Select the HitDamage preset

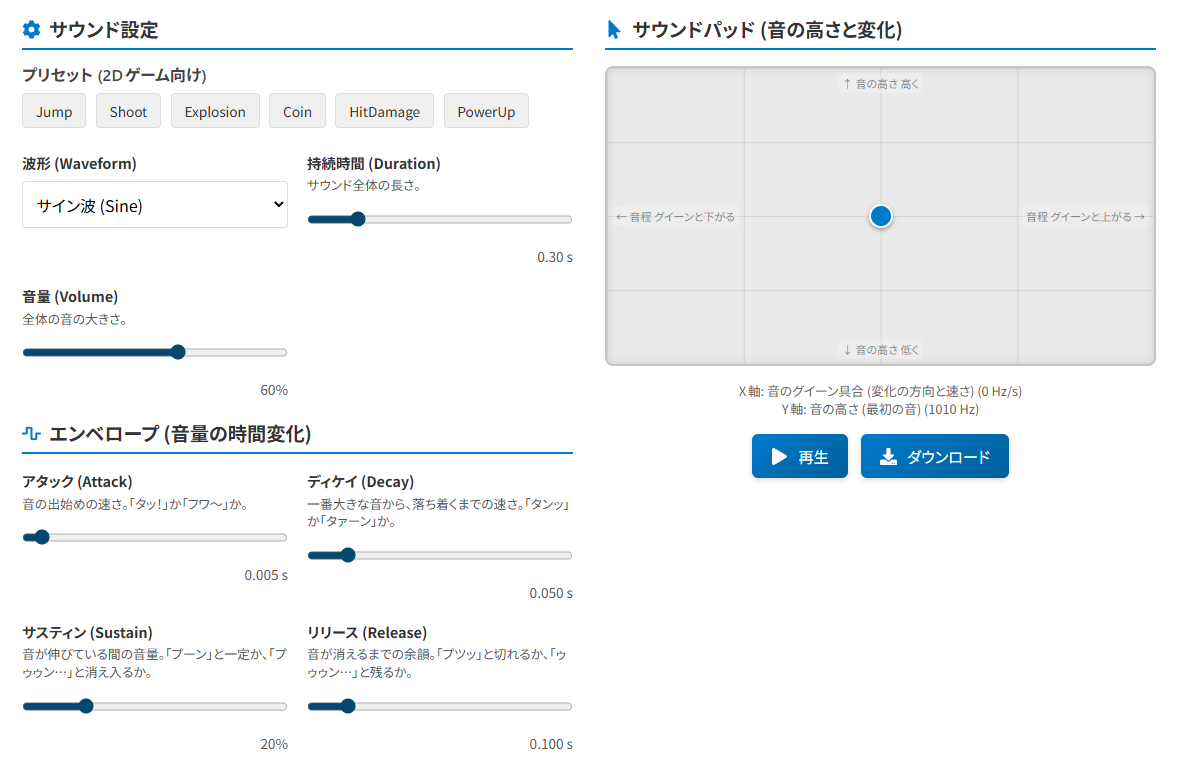pyautogui.click(x=384, y=112)
